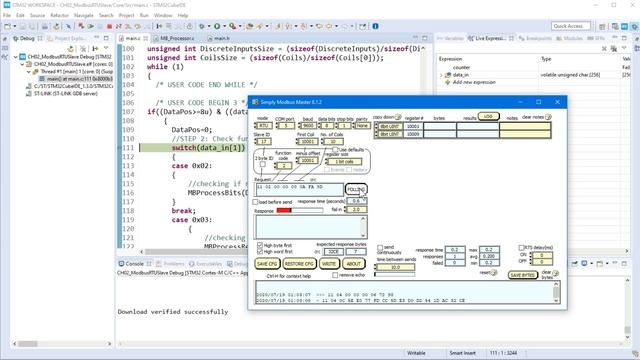Viewport: 640px width, 360px height.
Task: Maximize the Live Expressions view
Action: 624,38
